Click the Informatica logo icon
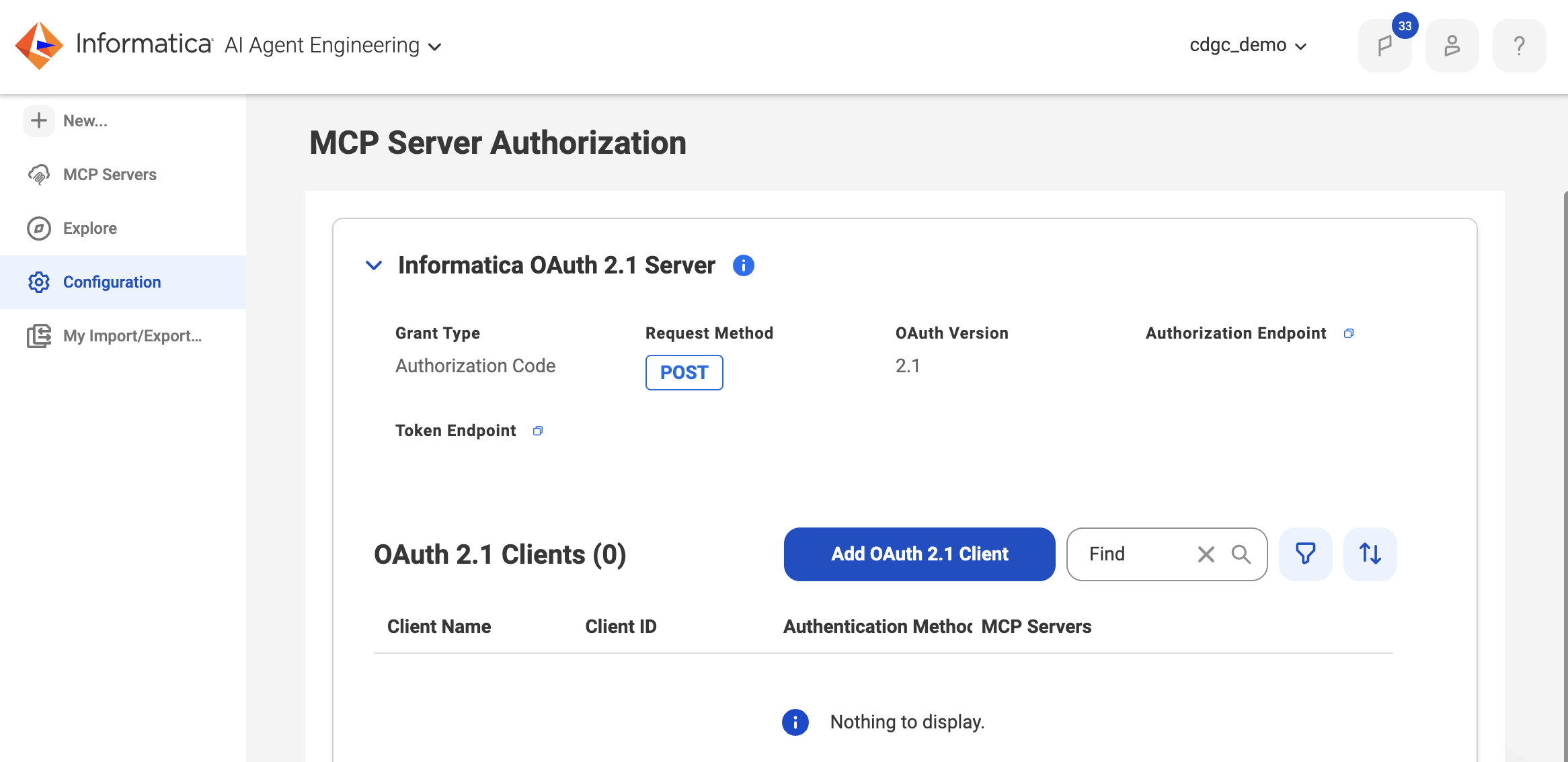Image resolution: width=1568 pixels, height=762 pixels. 39,45
